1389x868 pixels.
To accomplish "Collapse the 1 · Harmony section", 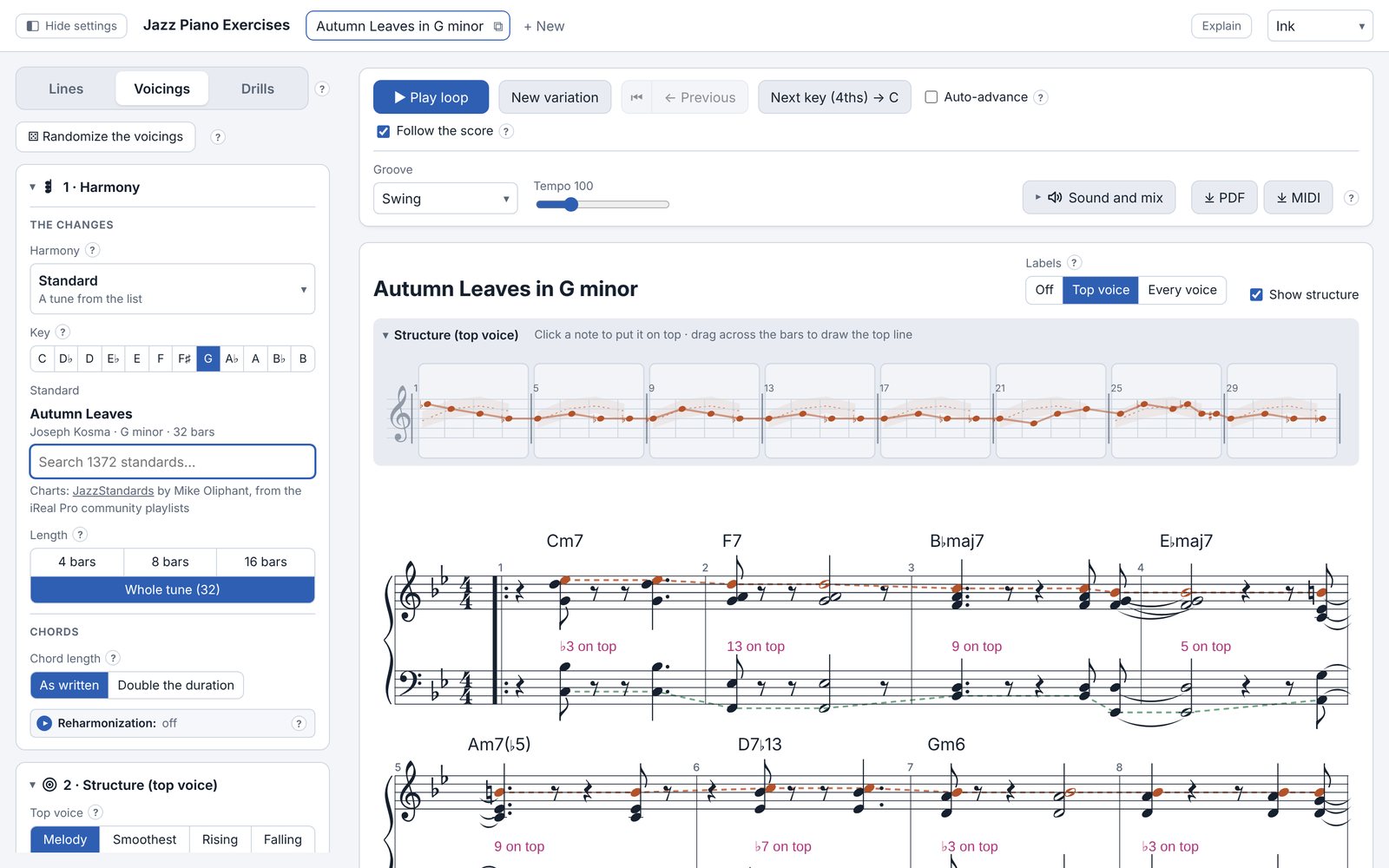I will 33,187.
